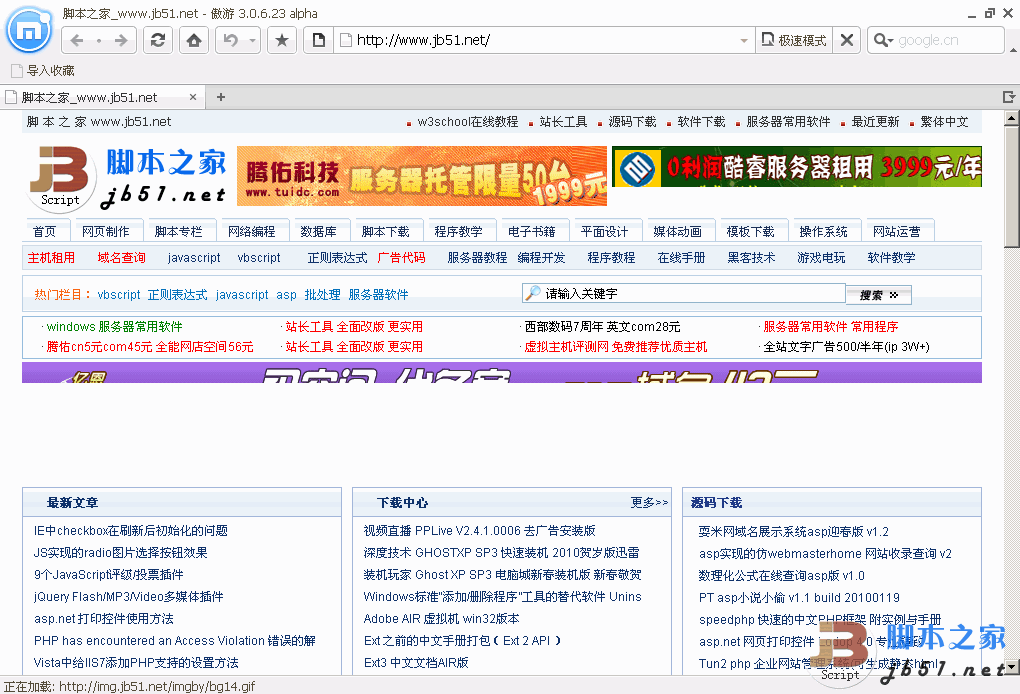1020x694 pixels.
Task: Click the 腾佑科技 server hosting banner
Action: click(x=422, y=176)
